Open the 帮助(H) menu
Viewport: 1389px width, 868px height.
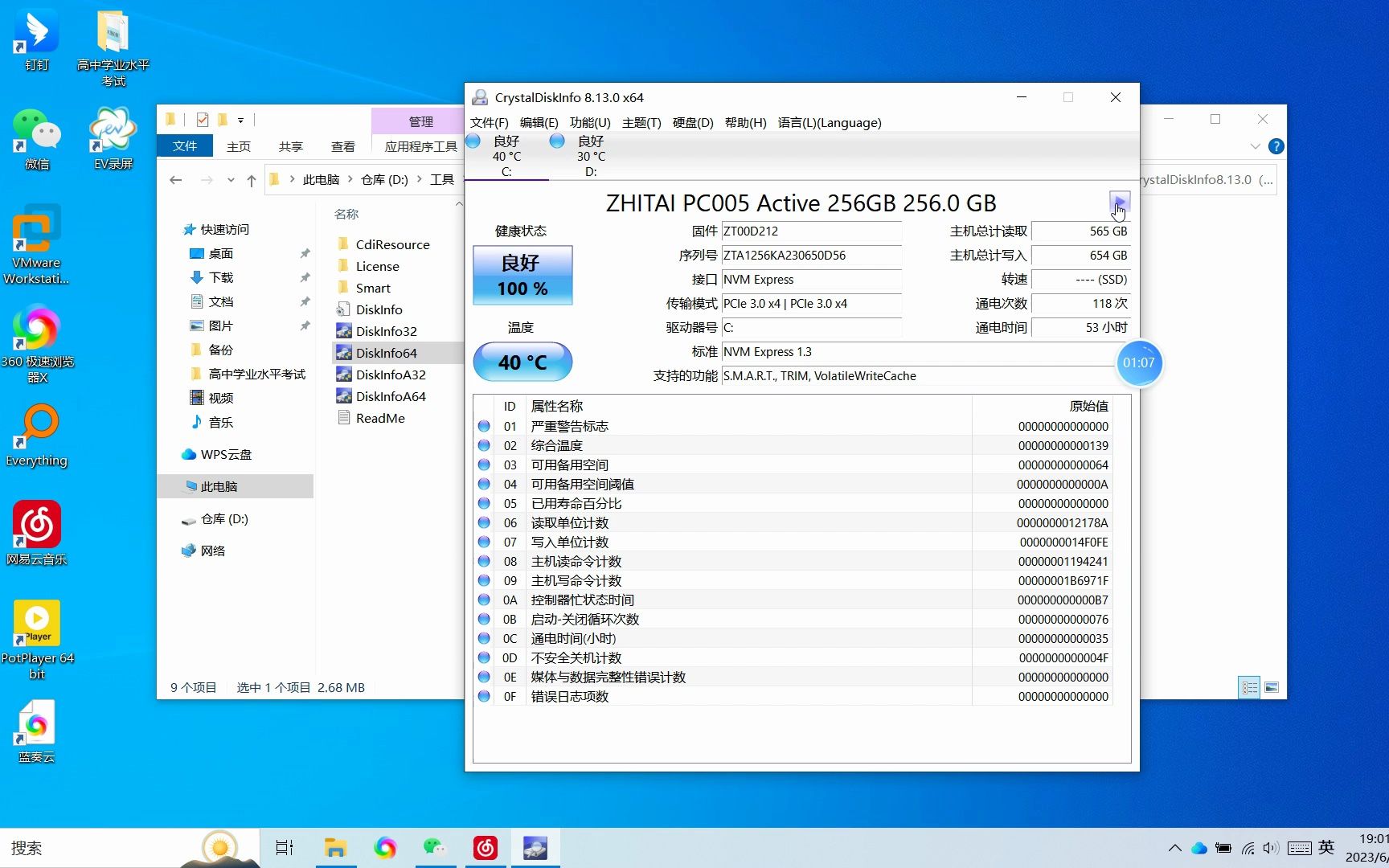[745, 122]
